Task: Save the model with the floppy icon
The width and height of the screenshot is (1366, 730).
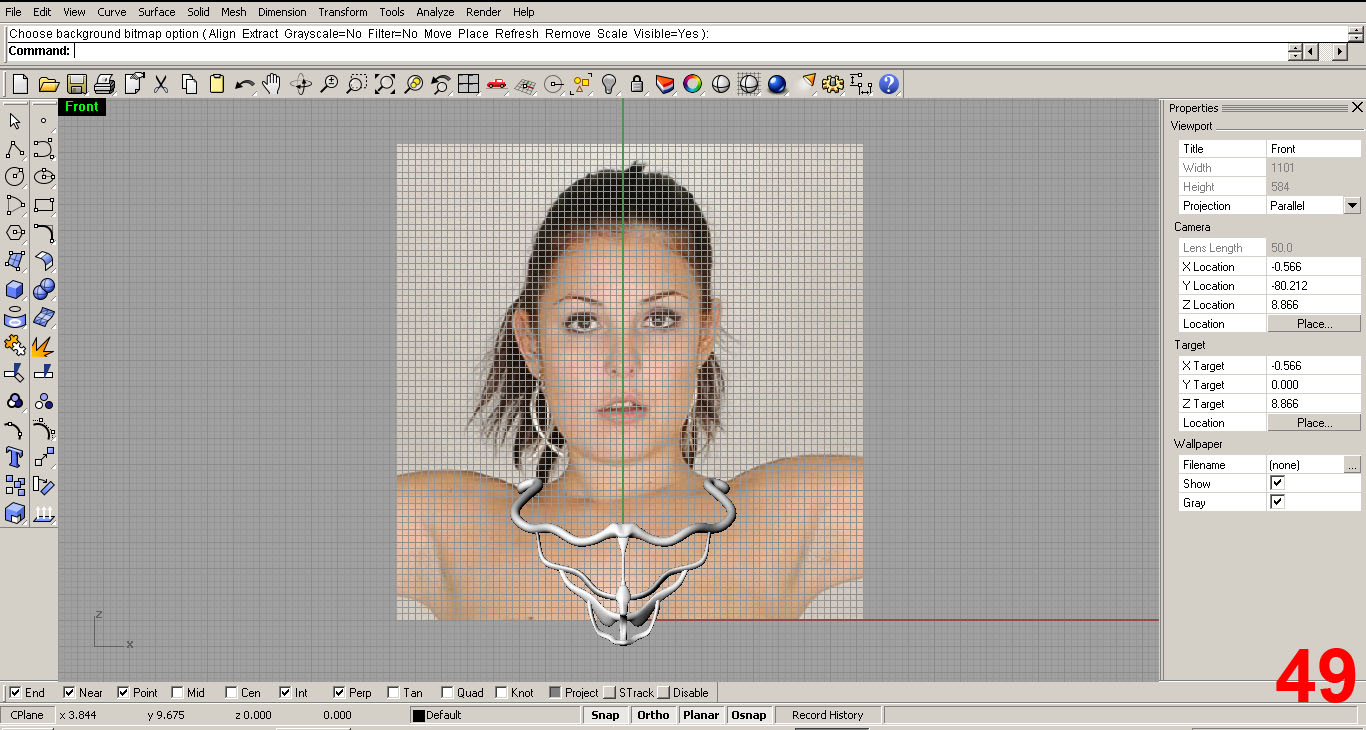Action: click(x=76, y=84)
